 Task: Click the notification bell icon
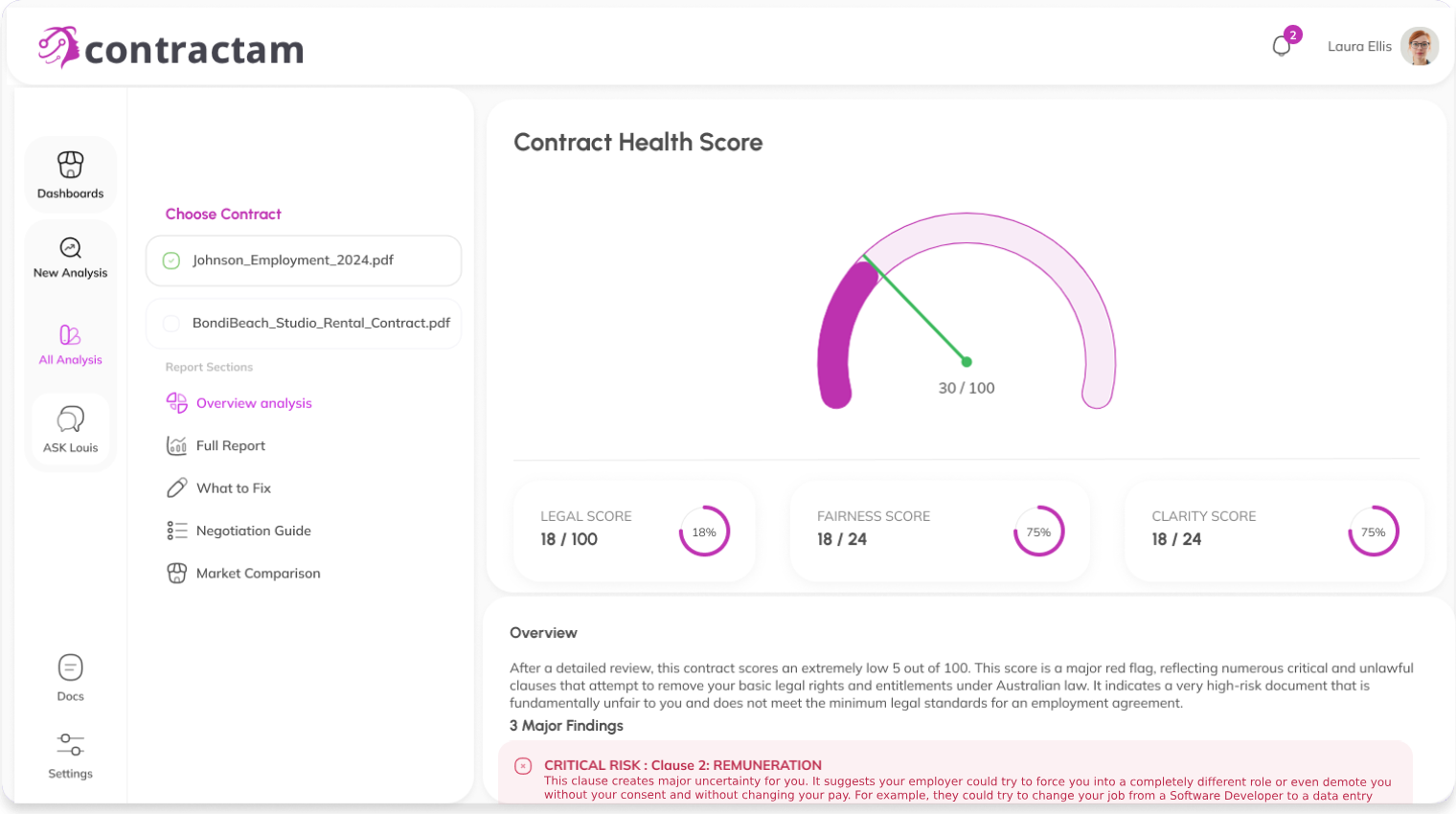click(x=1282, y=46)
